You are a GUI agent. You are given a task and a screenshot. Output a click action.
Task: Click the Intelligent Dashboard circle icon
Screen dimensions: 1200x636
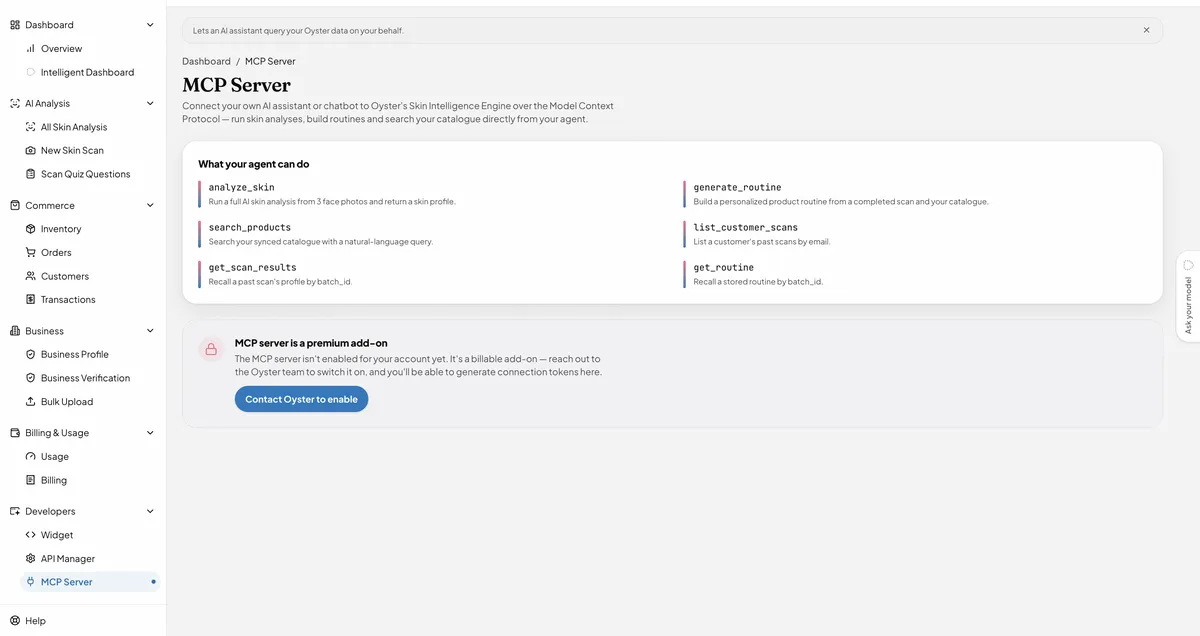30,72
